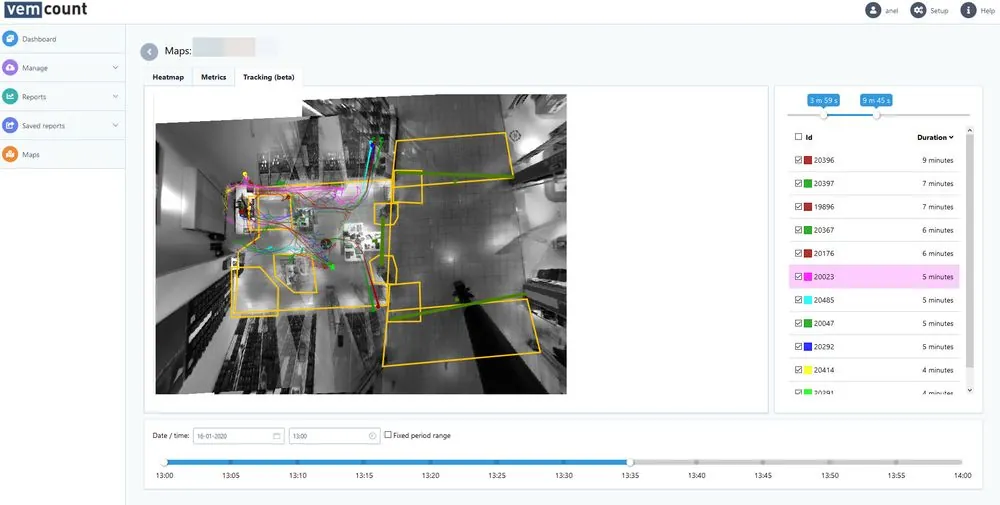Screen dimensions: 1000x505
Task: Uncheck the checkbox for track 20397
Action: (798, 183)
